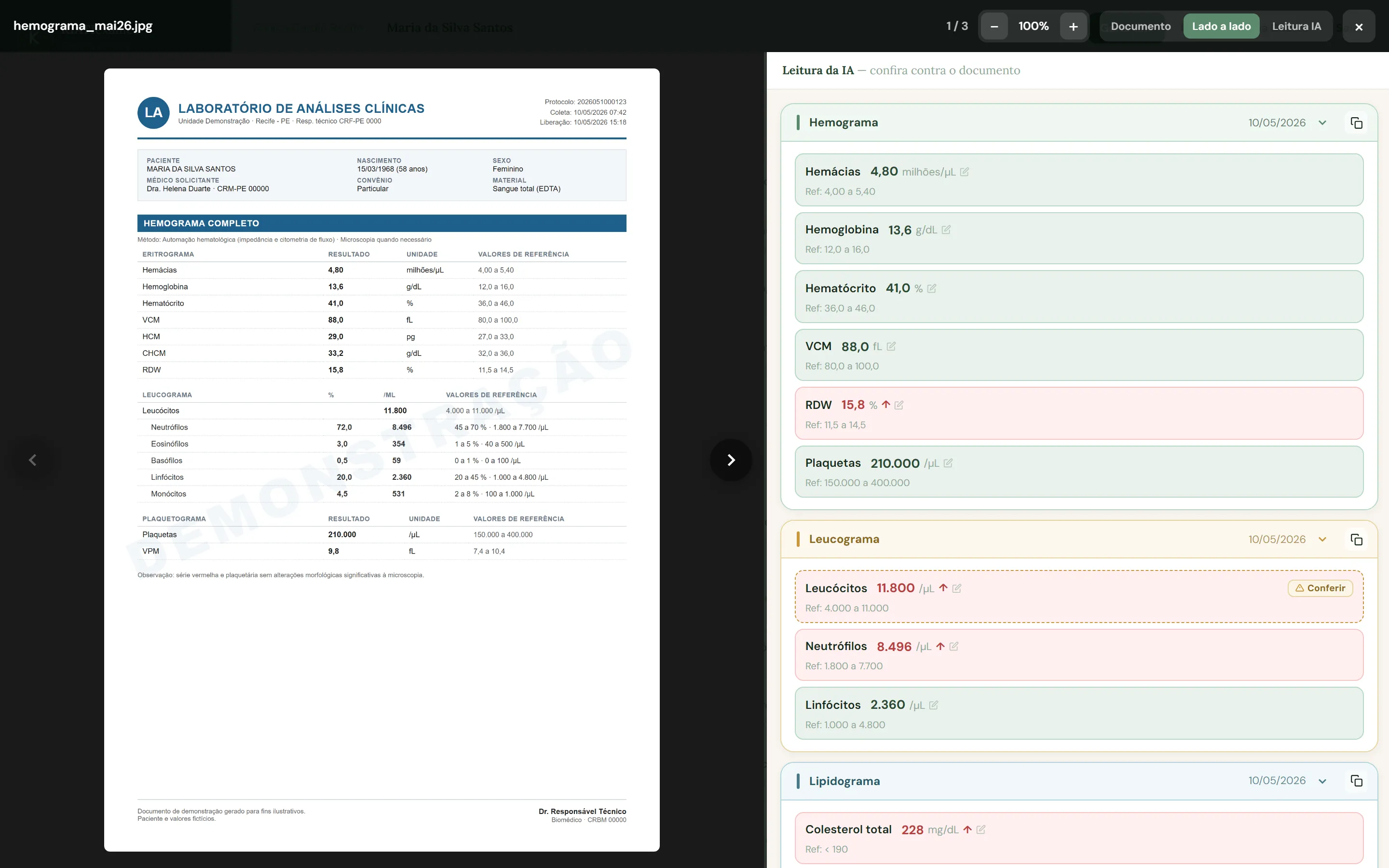Go to the next document page

[731, 460]
